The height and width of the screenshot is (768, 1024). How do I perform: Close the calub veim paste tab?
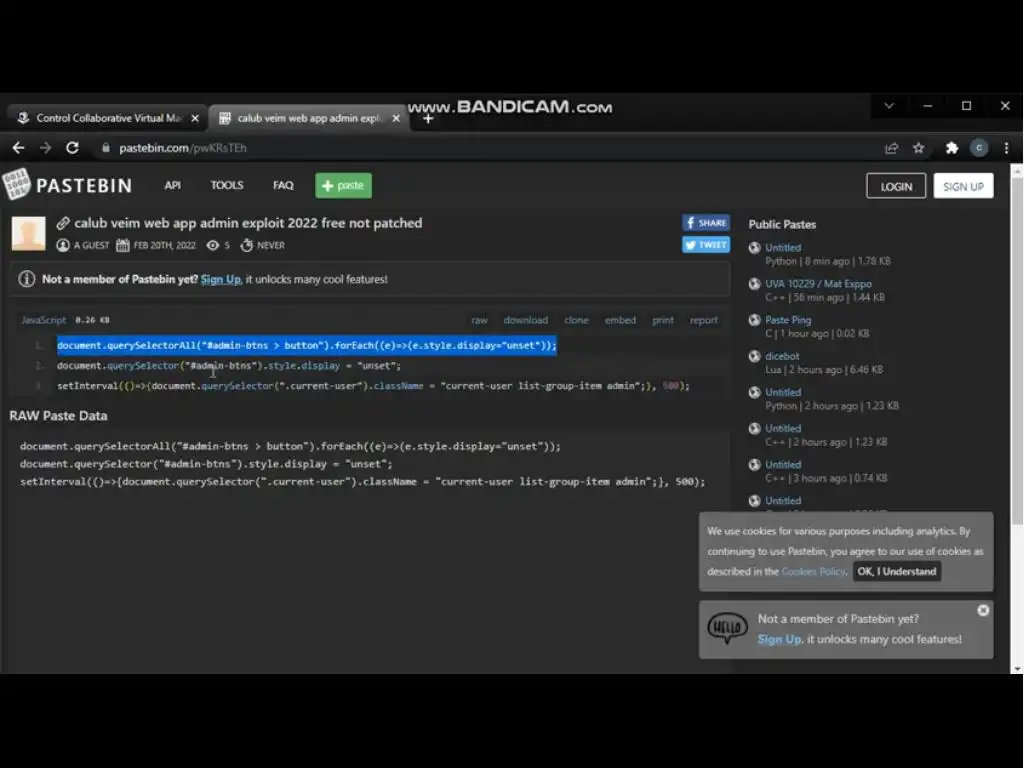pyautogui.click(x=396, y=118)
